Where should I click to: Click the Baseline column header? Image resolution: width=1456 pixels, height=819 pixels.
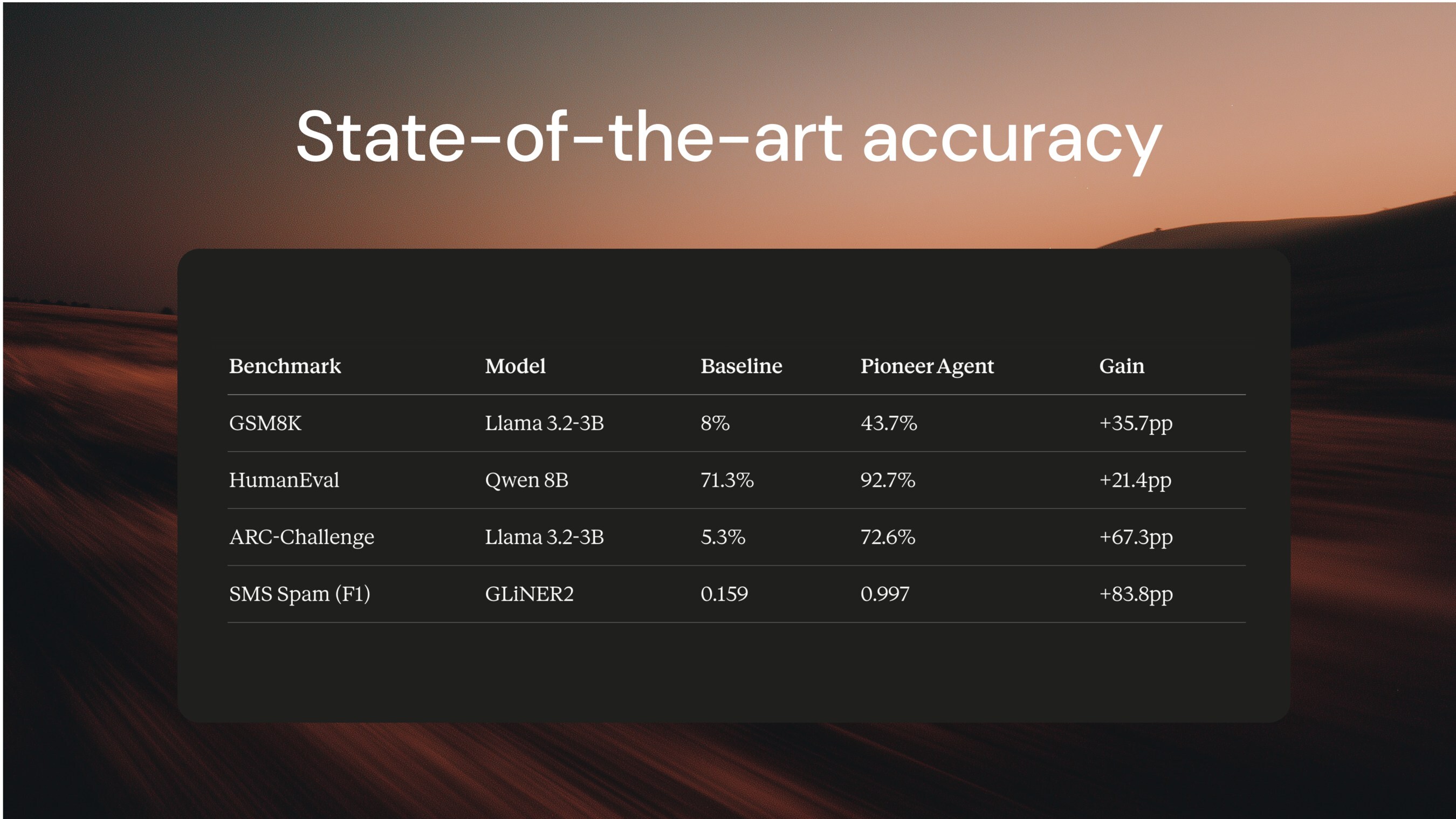click(x=741, y=366)
